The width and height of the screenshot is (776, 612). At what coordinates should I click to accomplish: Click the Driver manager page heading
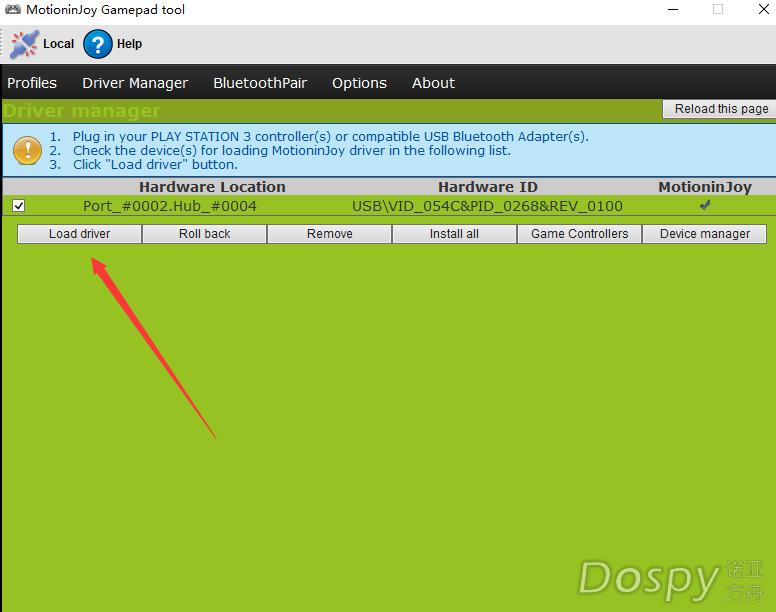click(82, 111)
